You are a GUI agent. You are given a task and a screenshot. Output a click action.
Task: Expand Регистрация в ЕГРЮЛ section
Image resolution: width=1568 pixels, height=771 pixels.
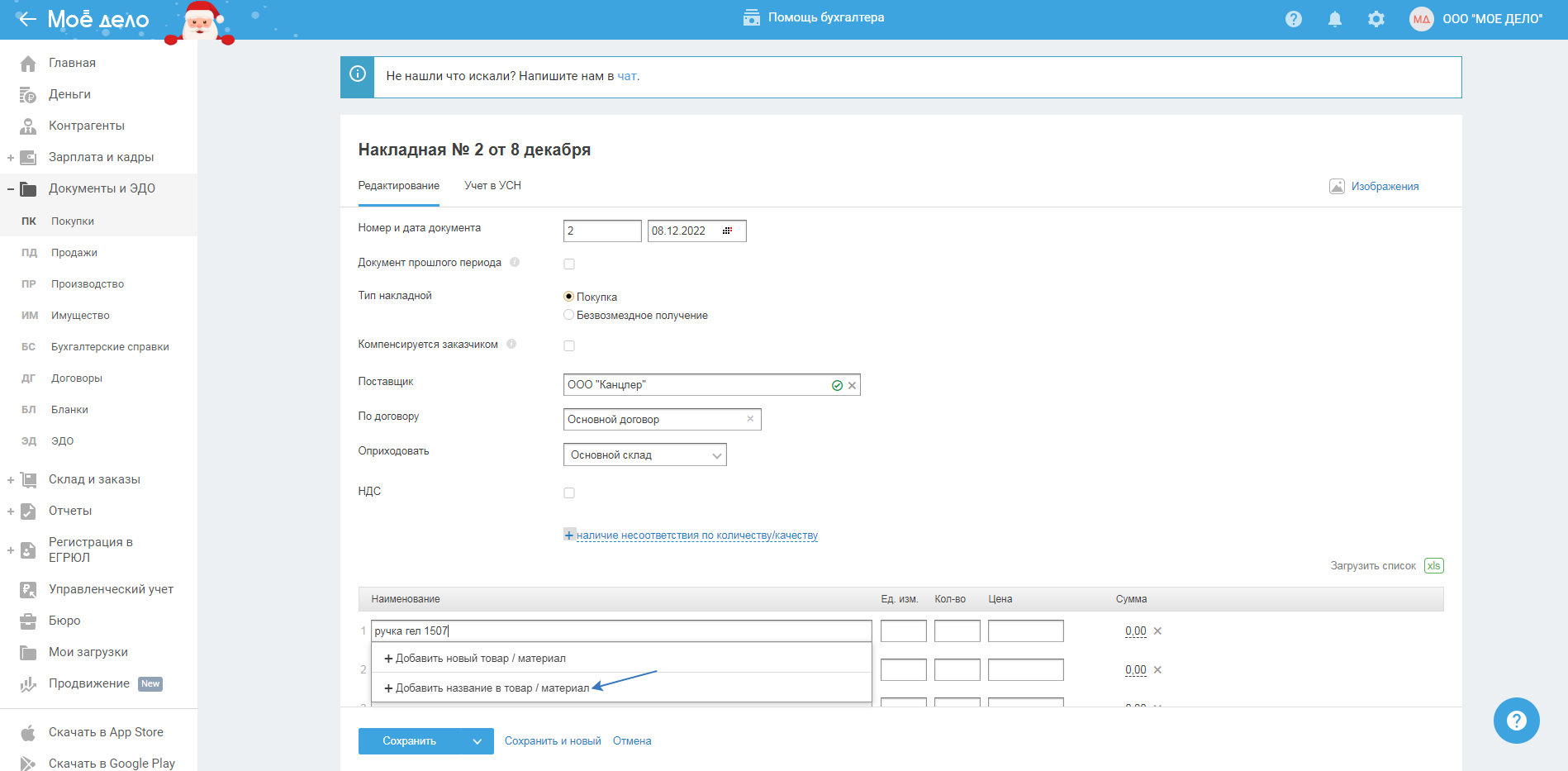11,550
